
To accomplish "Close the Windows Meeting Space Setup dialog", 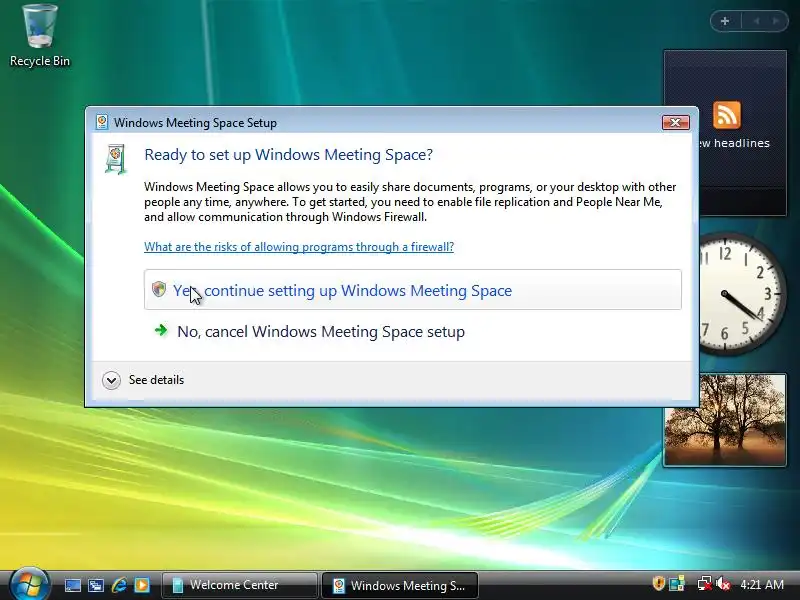I will (x=676, y=122).
